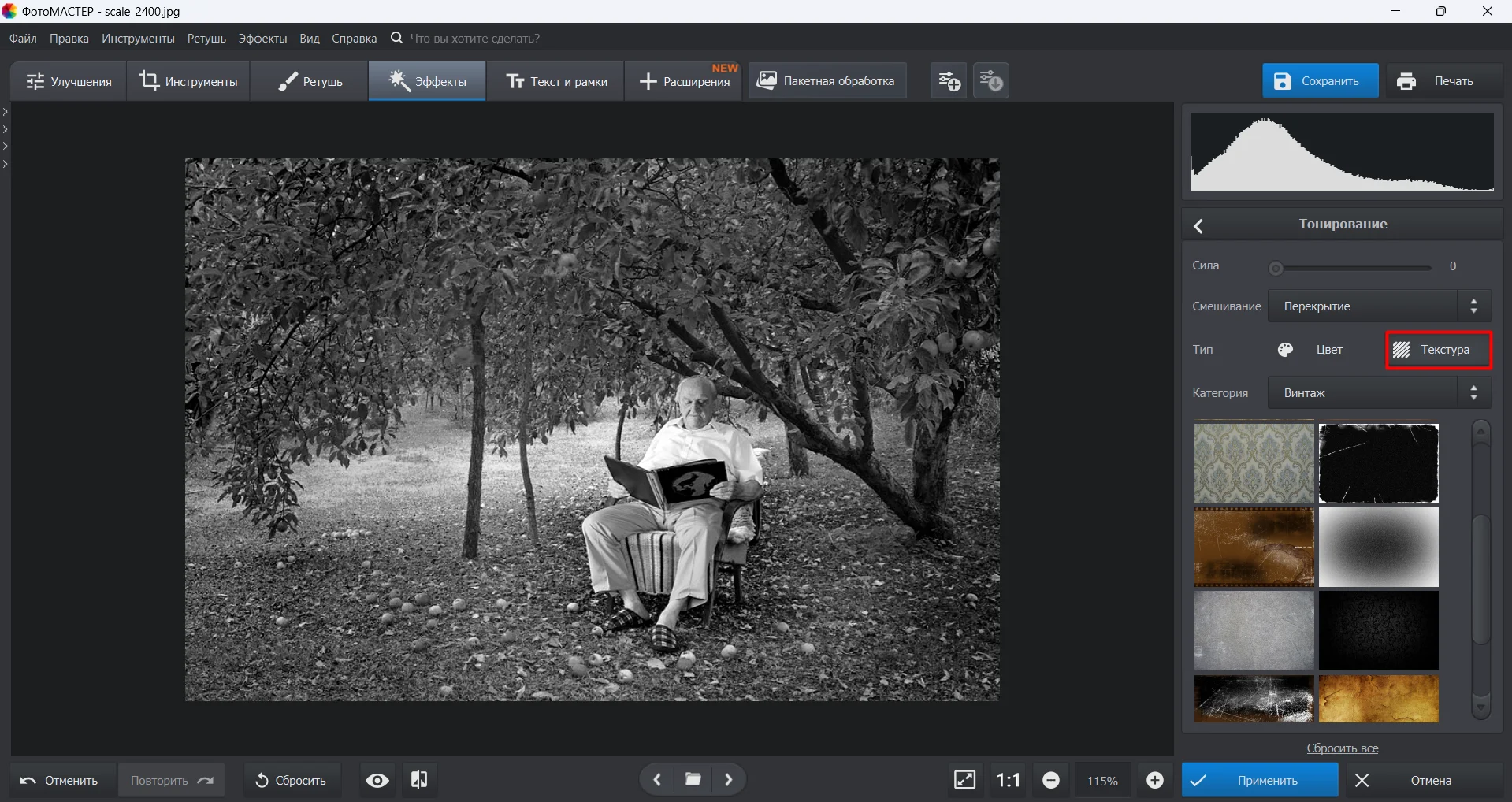Open the Улучшения tab
Viewport: 1512px width, 802px height.
click(69, 81)
